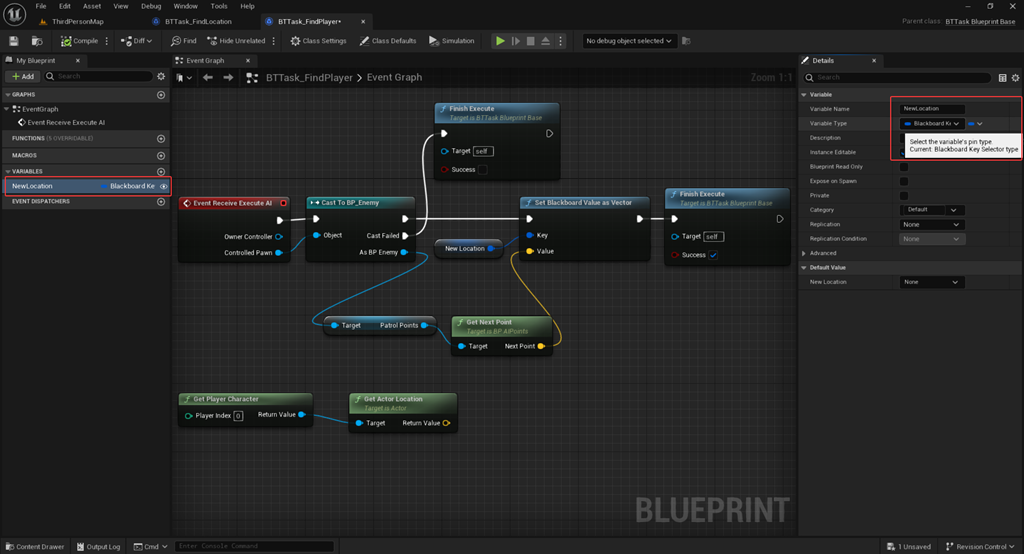
Task: Toggle Hide Unrelated nodes
Action: (x=236, y=41)
